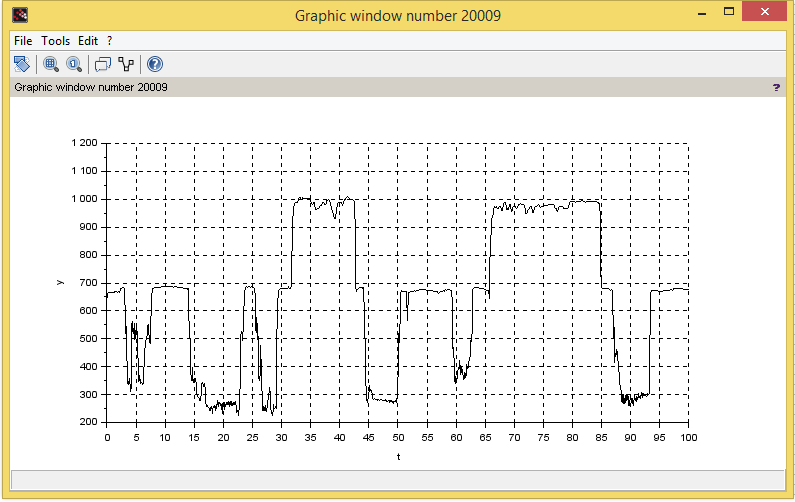Open the blue help icon in toolbar
The height and width of the screenshot is (502, 795).
tap(155, 65)
